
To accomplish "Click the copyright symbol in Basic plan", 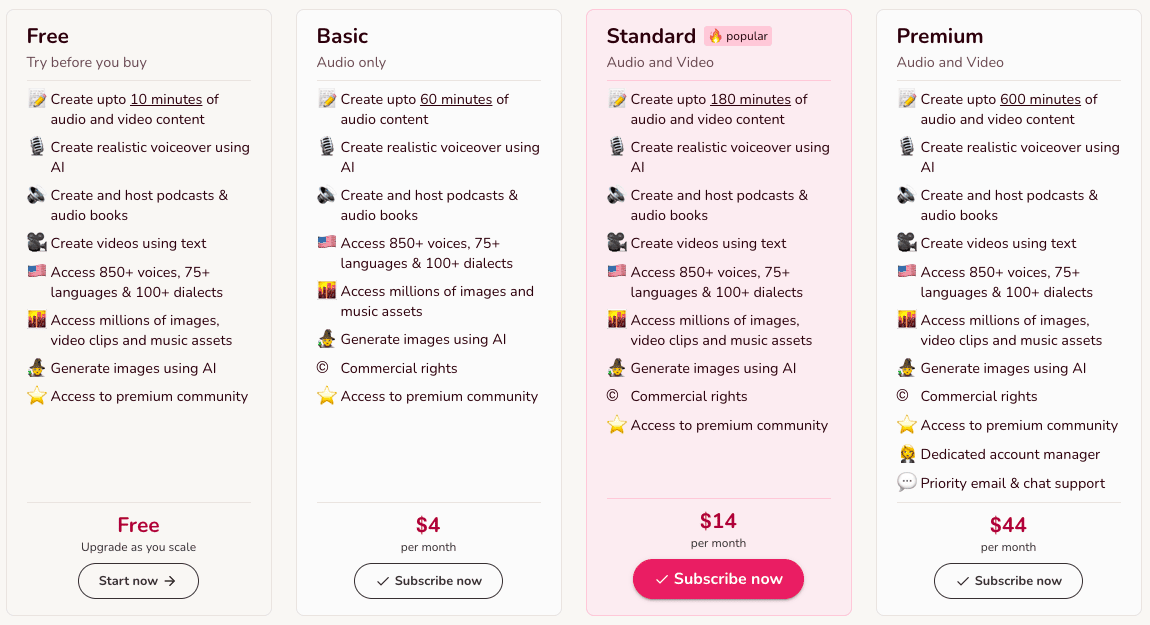I will coord(323,368).
